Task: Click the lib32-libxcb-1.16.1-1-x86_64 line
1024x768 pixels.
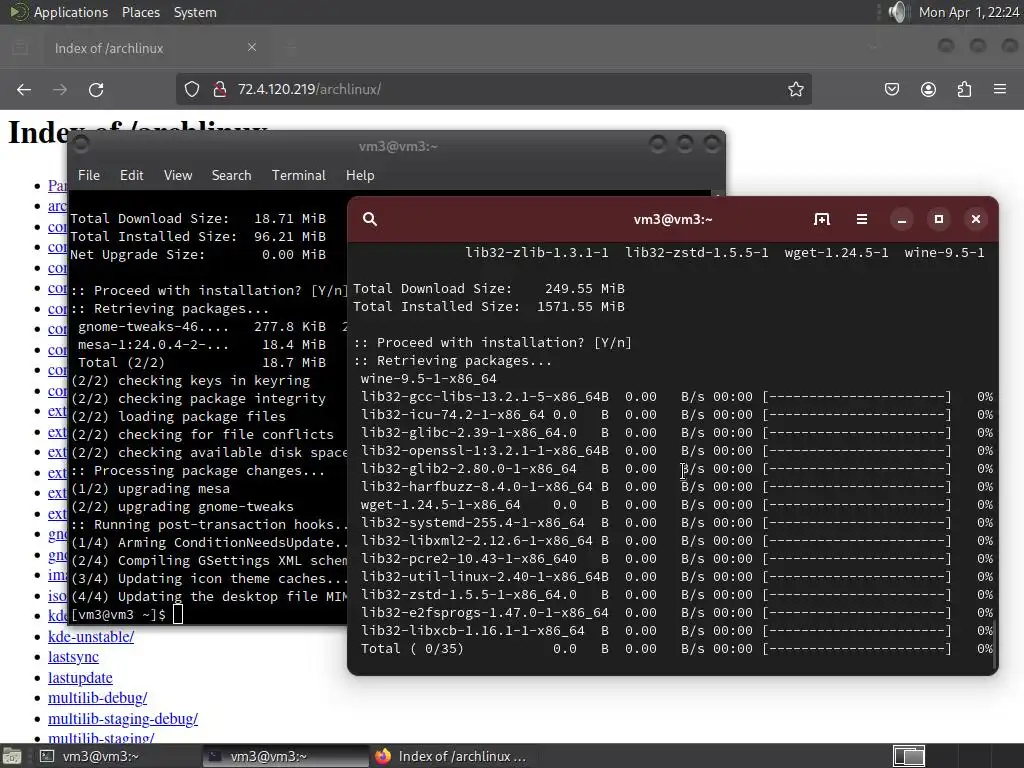Action: click(677, 631)
